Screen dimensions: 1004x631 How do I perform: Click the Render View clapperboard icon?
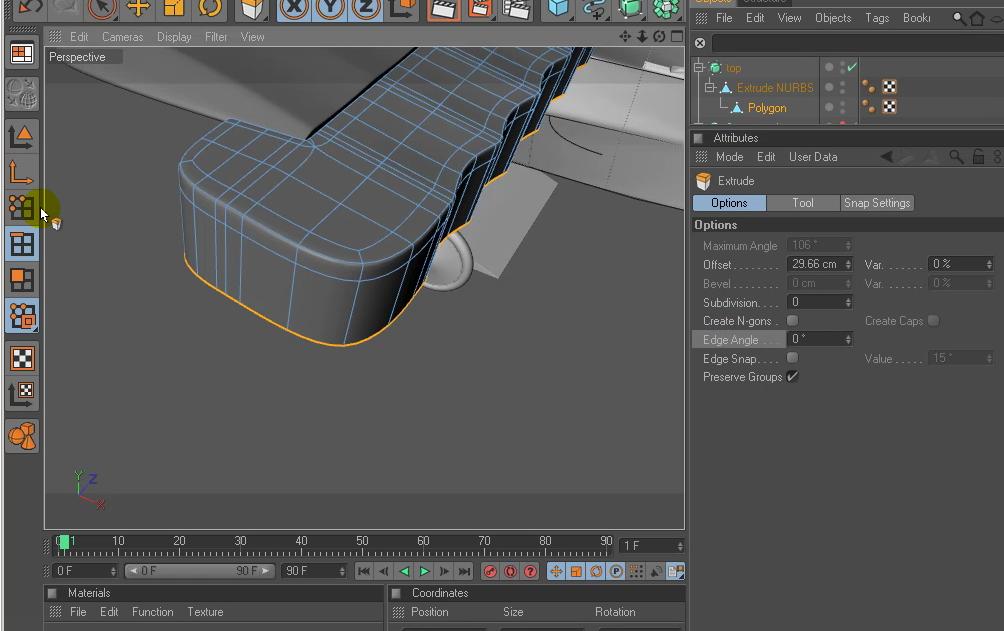click(443, 9)
